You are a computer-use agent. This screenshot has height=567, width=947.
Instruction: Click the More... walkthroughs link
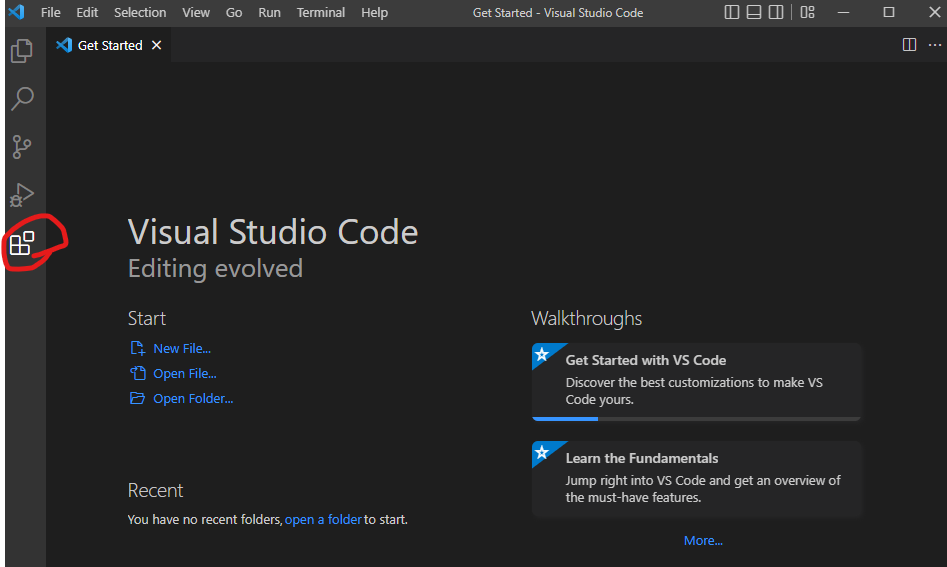pos(703,540)
